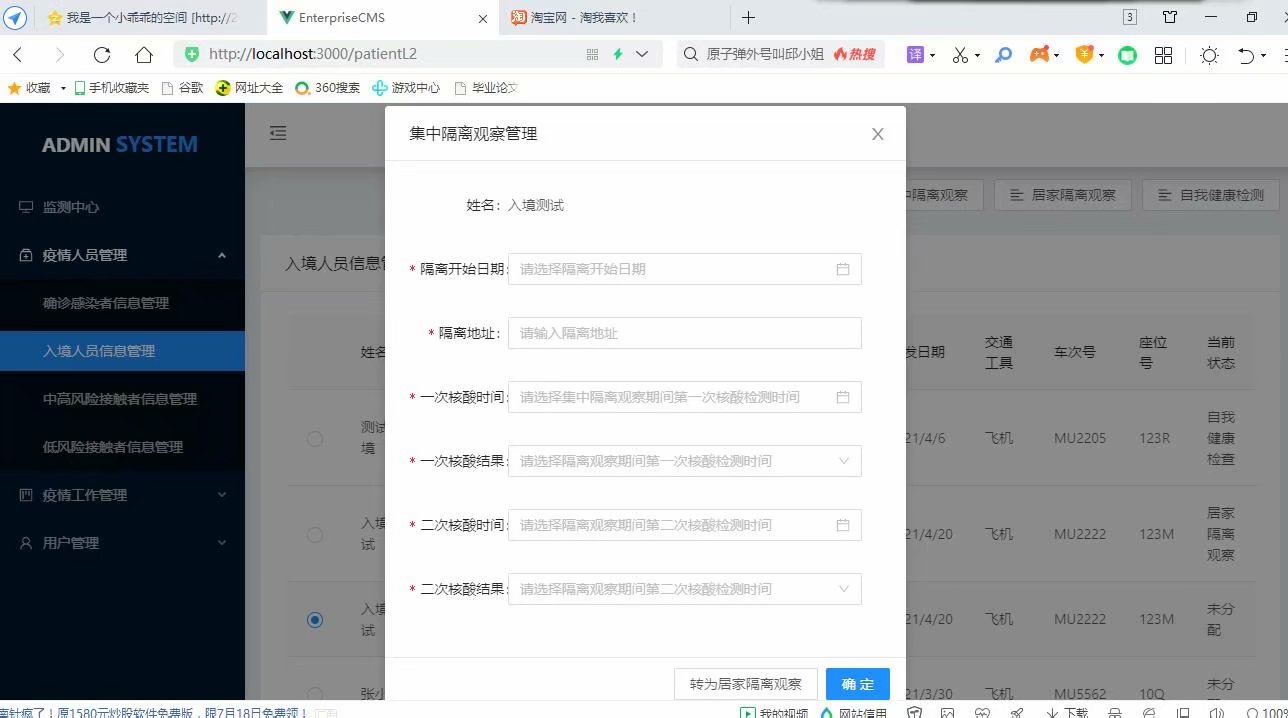
Task: Open 低风险接触者信息管理 page
Action: (122, 447)
